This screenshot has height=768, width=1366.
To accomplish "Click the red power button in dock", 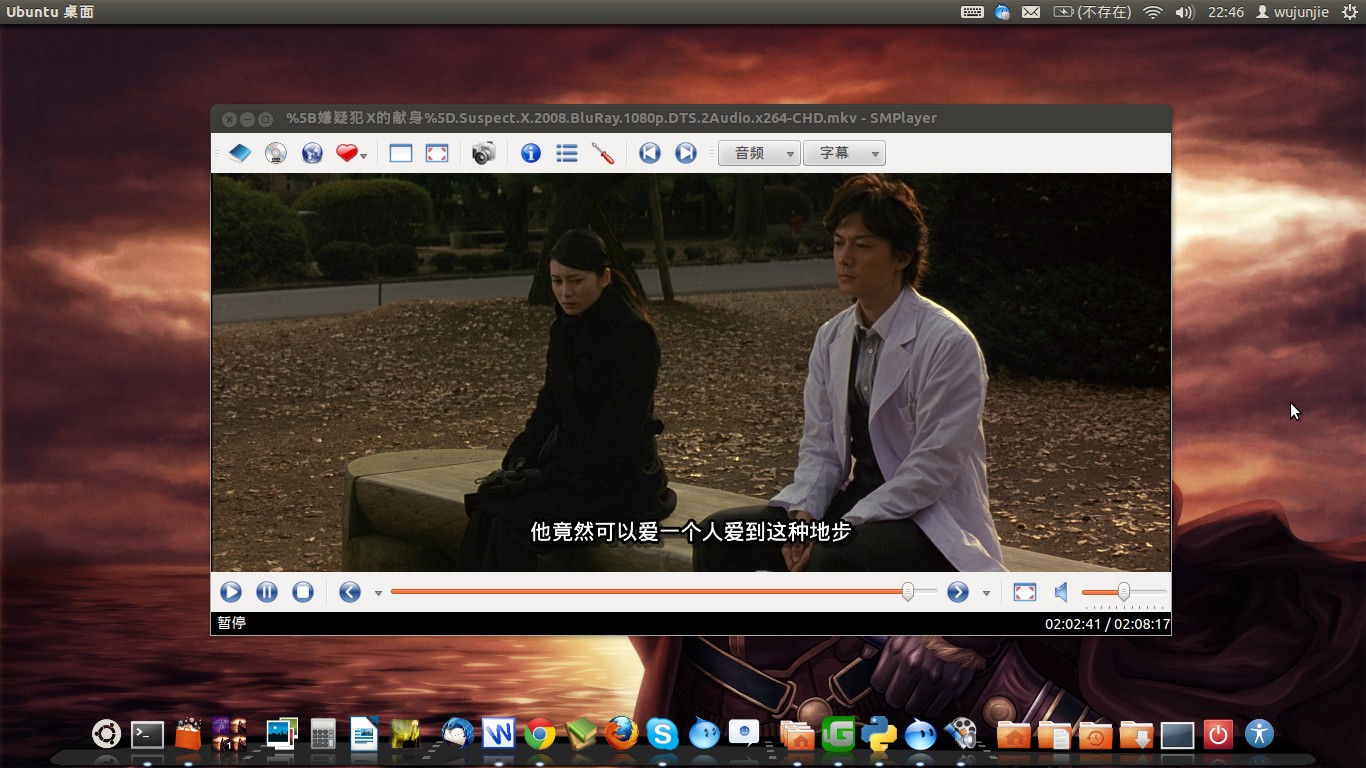I will point(1218,735).
